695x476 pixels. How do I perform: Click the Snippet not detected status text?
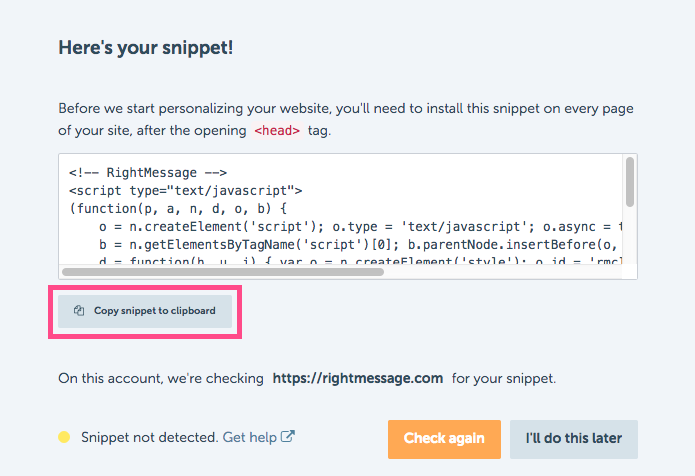(149, 437)
